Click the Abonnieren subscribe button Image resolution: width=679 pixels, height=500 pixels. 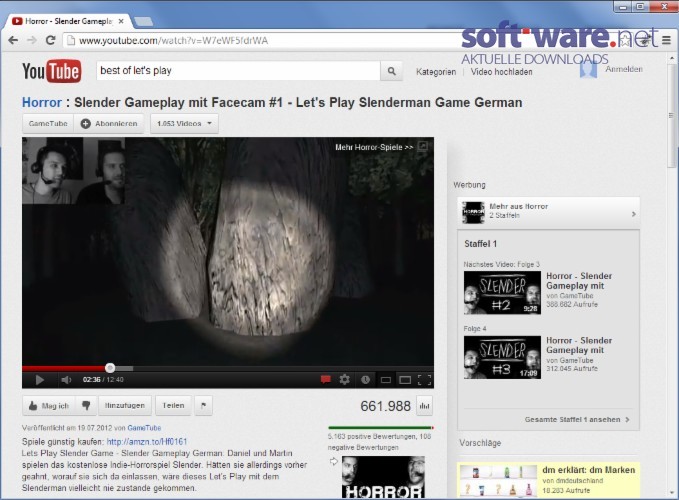(x=109, y=124)
